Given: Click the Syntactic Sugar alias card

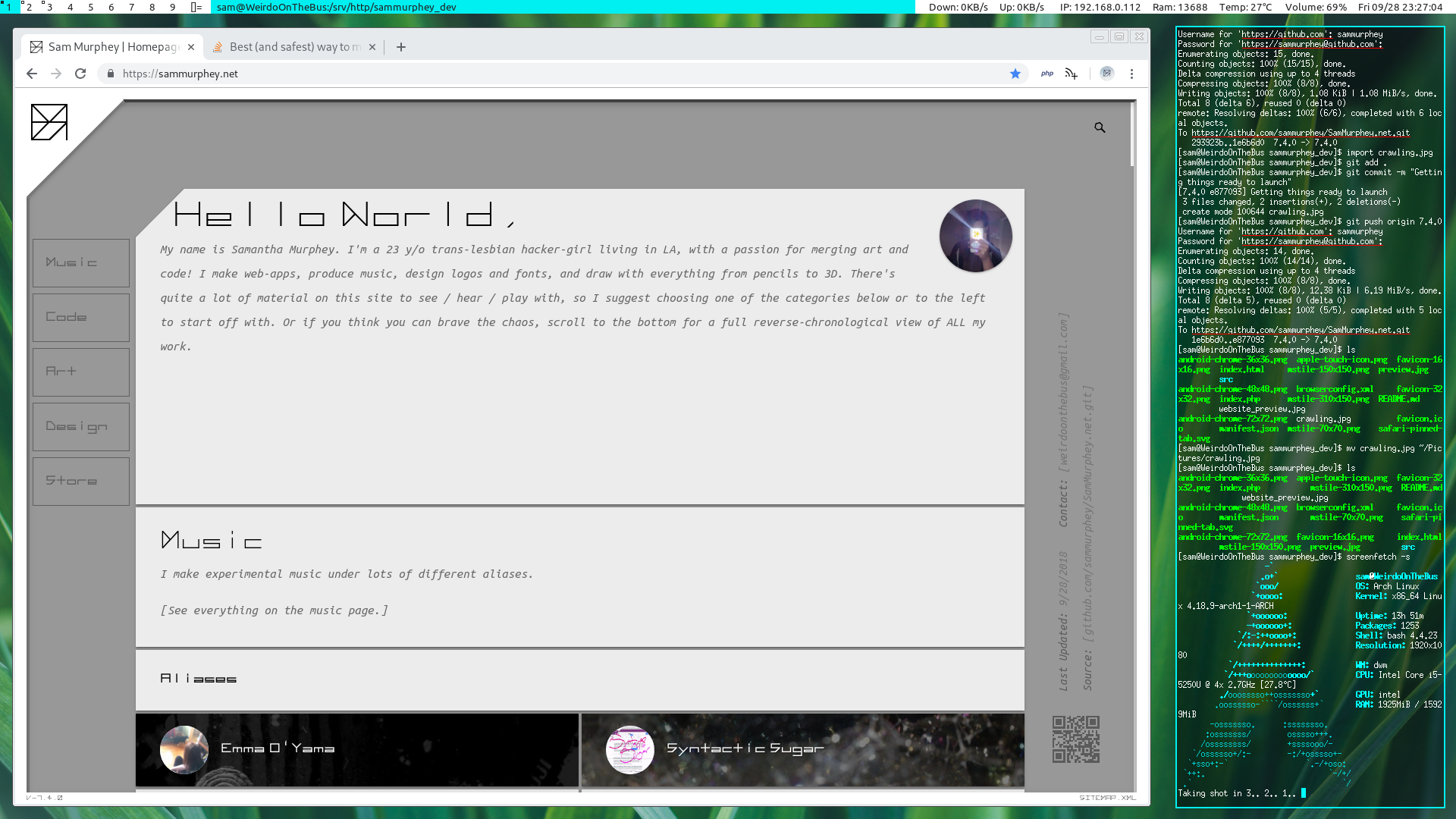Looking at the screenshot, I should click(x=802, y=749).
